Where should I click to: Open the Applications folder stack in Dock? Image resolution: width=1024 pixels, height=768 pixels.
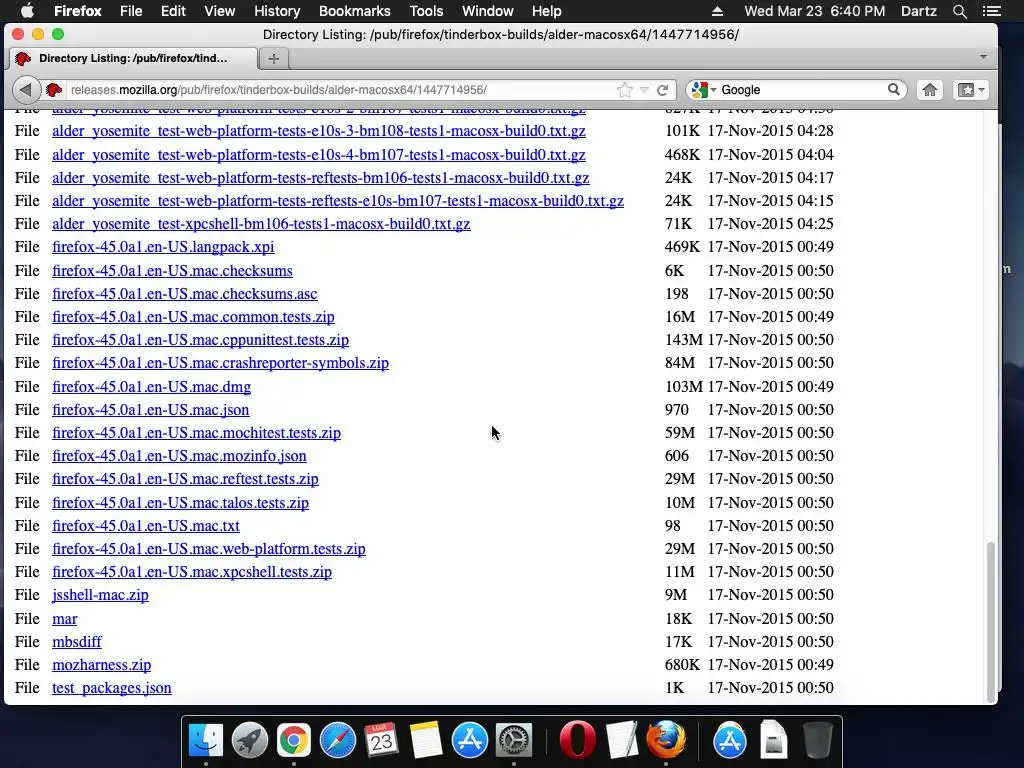pyautogui.click(x=729, y=740)
